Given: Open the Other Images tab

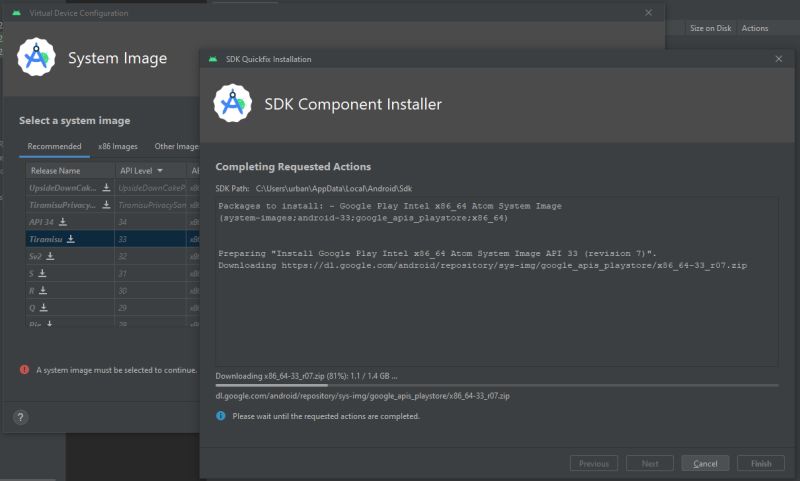Looking at the screenshot, I should click(x=177, y=146).
